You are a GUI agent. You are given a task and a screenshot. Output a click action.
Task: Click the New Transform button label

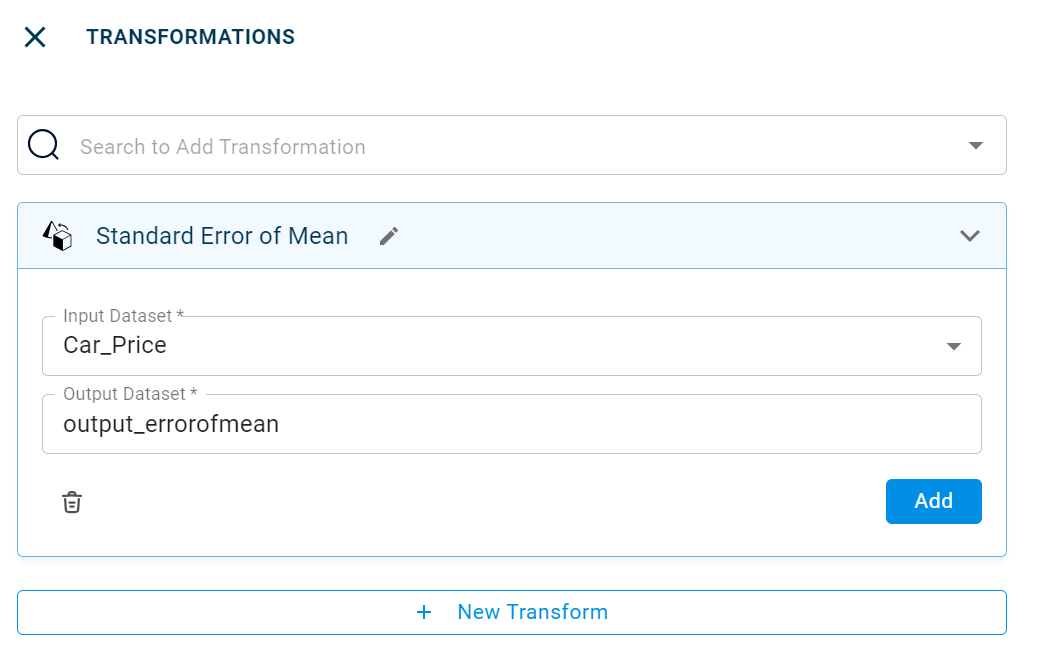[532, 612]
